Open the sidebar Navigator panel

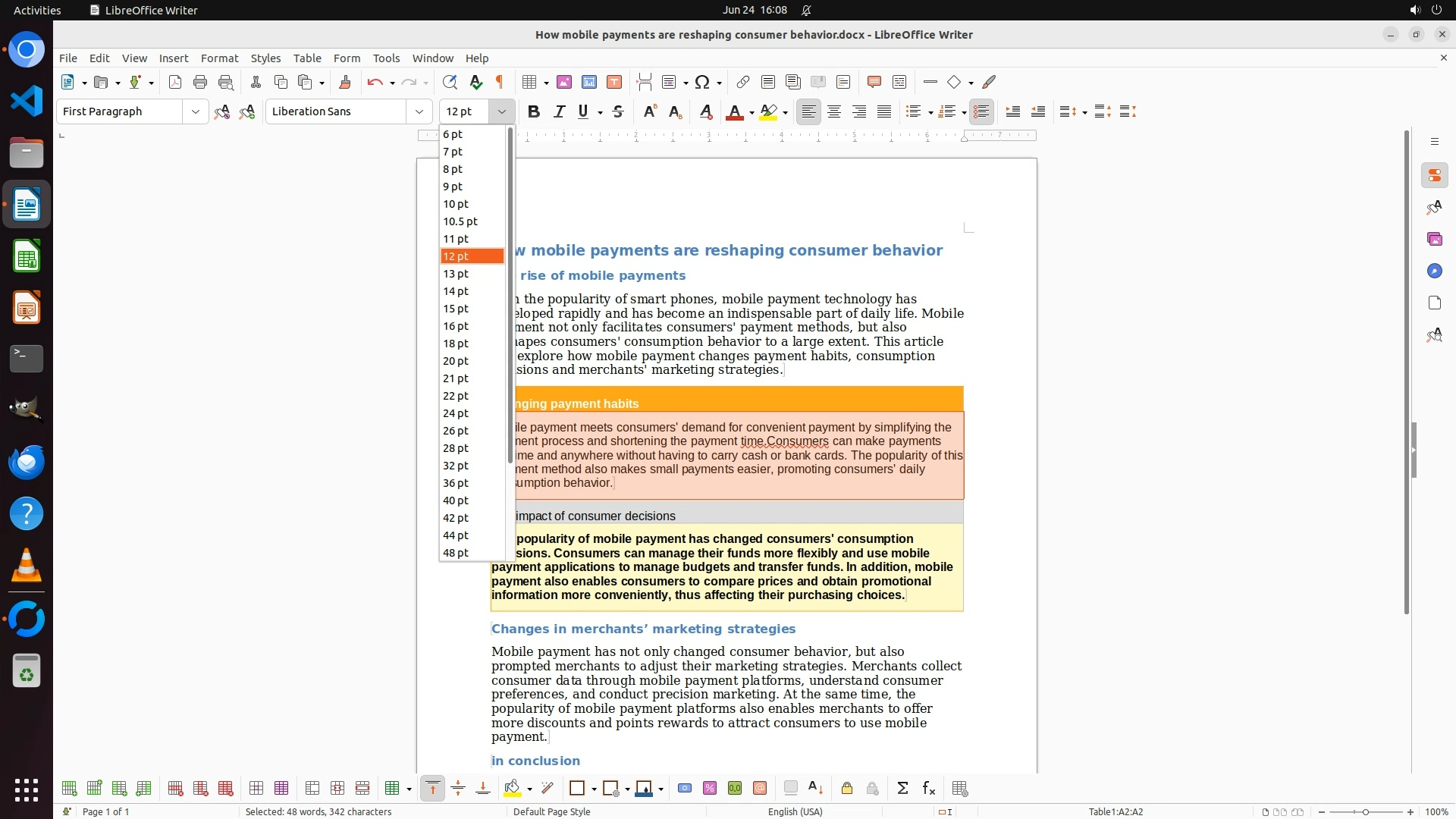click(1434, 271)
